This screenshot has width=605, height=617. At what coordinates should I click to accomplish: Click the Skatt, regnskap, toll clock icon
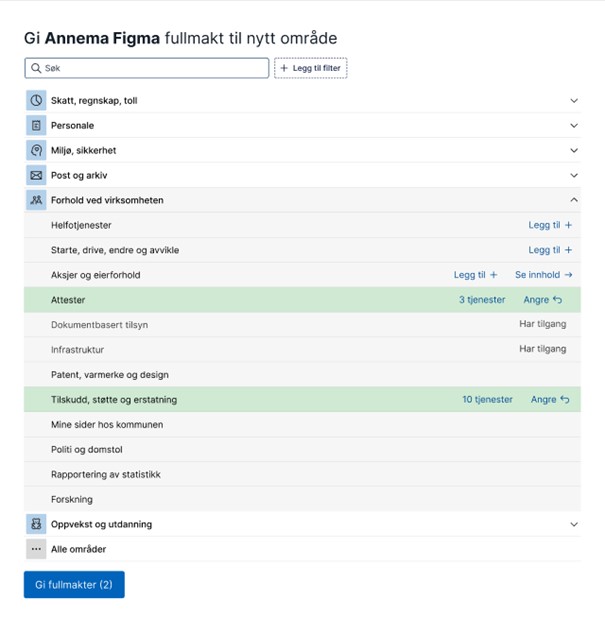36,101
